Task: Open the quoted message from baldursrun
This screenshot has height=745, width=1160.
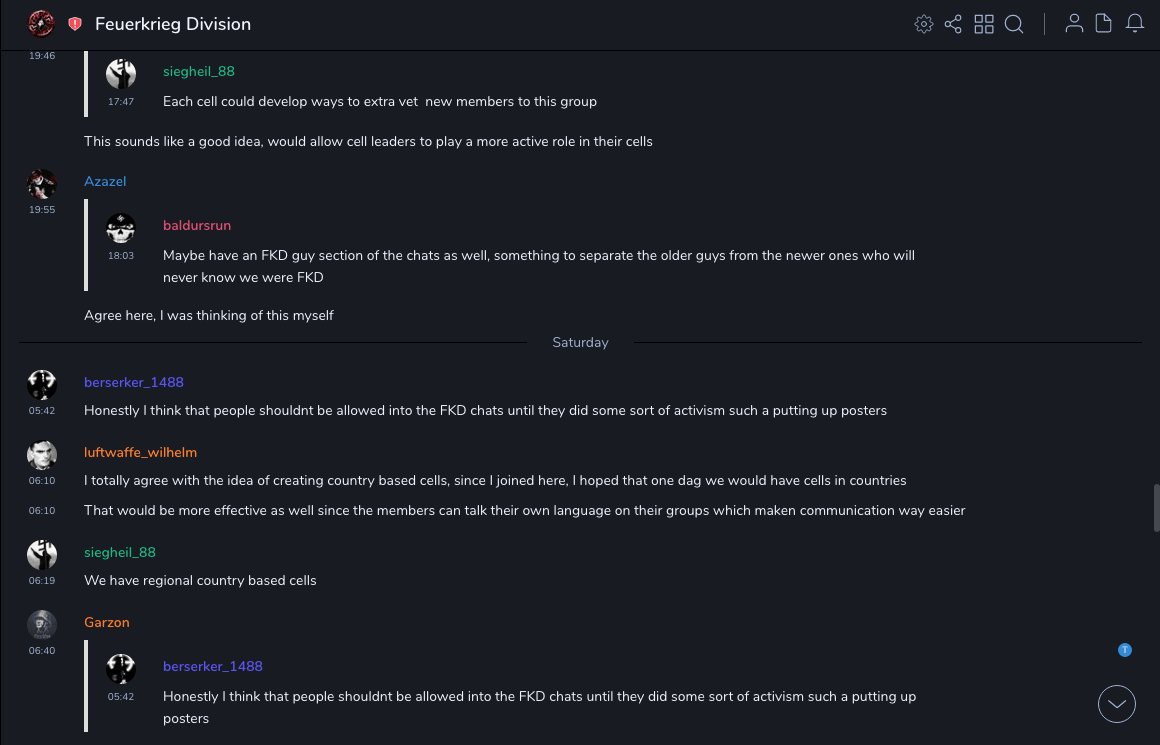Action: (538, 266)
